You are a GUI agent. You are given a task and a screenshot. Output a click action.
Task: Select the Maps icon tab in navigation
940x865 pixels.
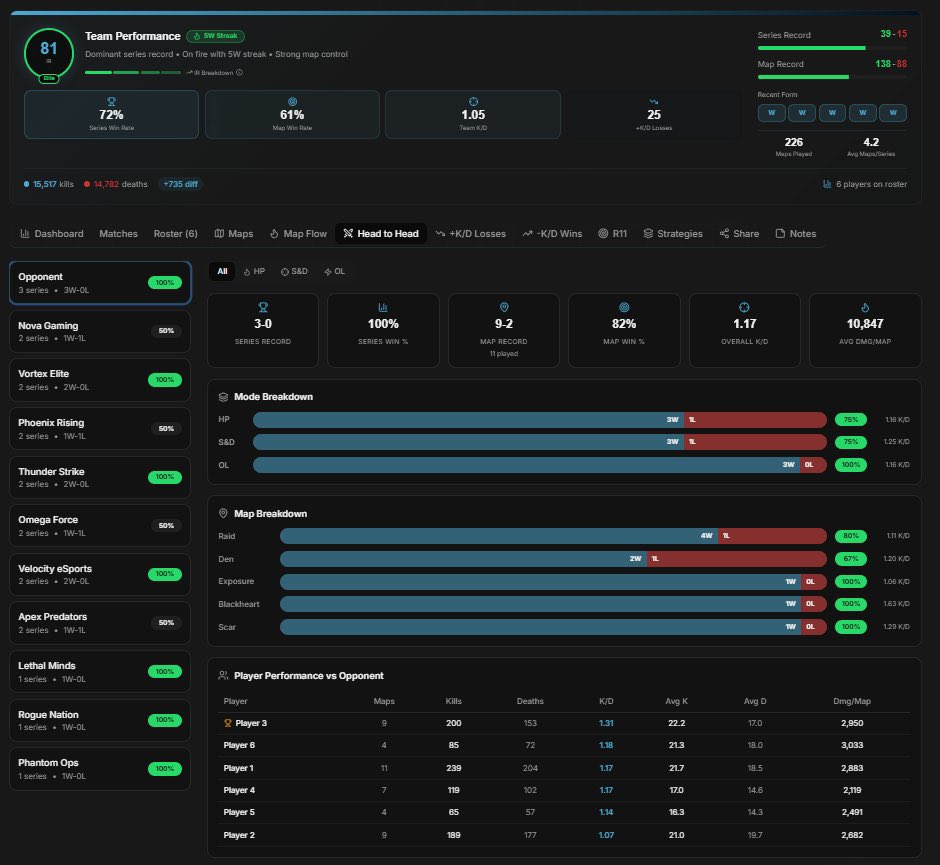tap(233, 233)
